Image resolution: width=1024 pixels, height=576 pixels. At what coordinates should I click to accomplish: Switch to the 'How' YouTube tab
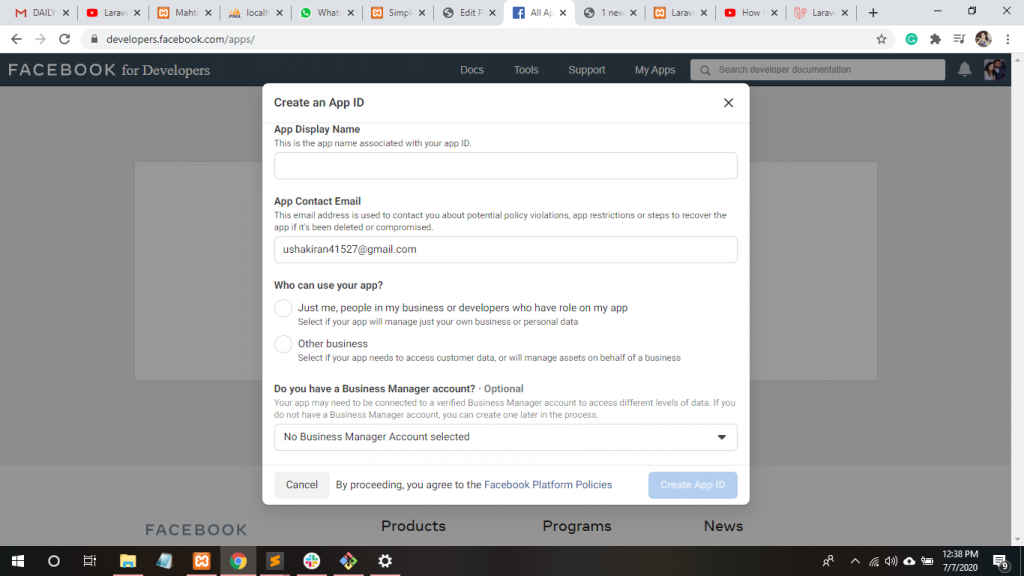[x=750, y=13]
